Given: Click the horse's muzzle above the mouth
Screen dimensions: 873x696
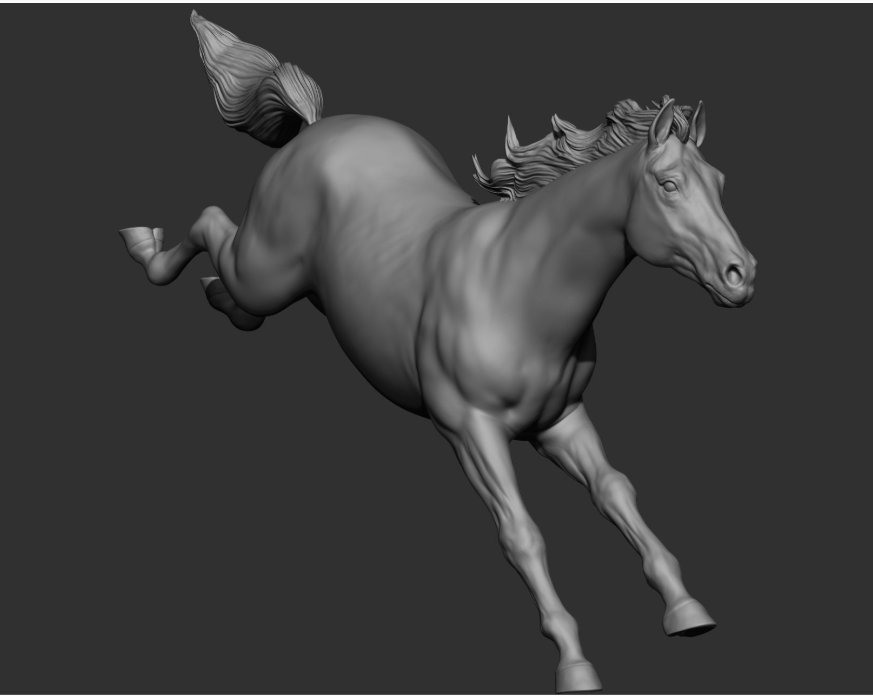Looking at the screenshot, I should pos(725,255).
